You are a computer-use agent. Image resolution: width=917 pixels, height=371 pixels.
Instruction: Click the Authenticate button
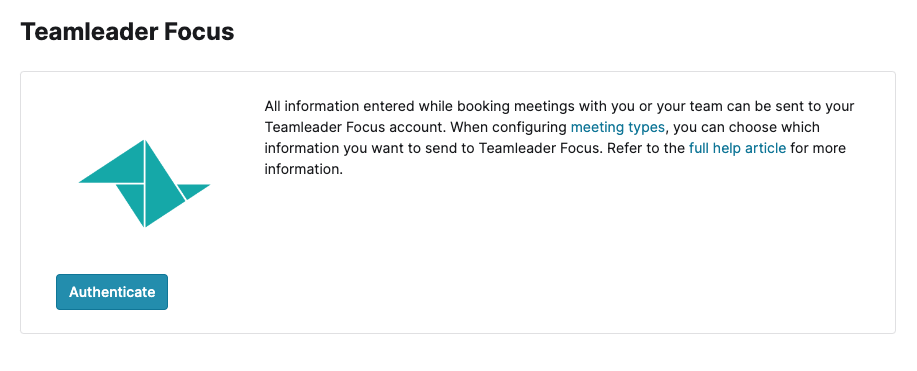pyautogui.click(x=112, y=292)
